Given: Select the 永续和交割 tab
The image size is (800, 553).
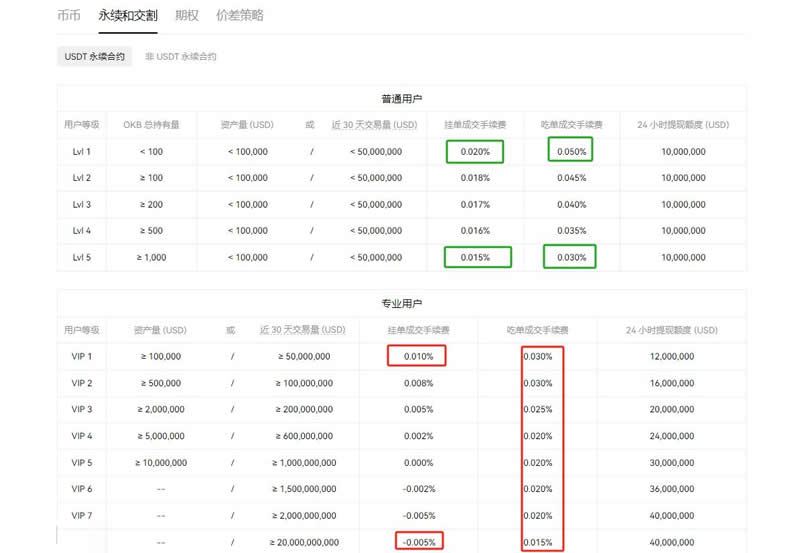Looking at the screenshot, I should (127, 16).
